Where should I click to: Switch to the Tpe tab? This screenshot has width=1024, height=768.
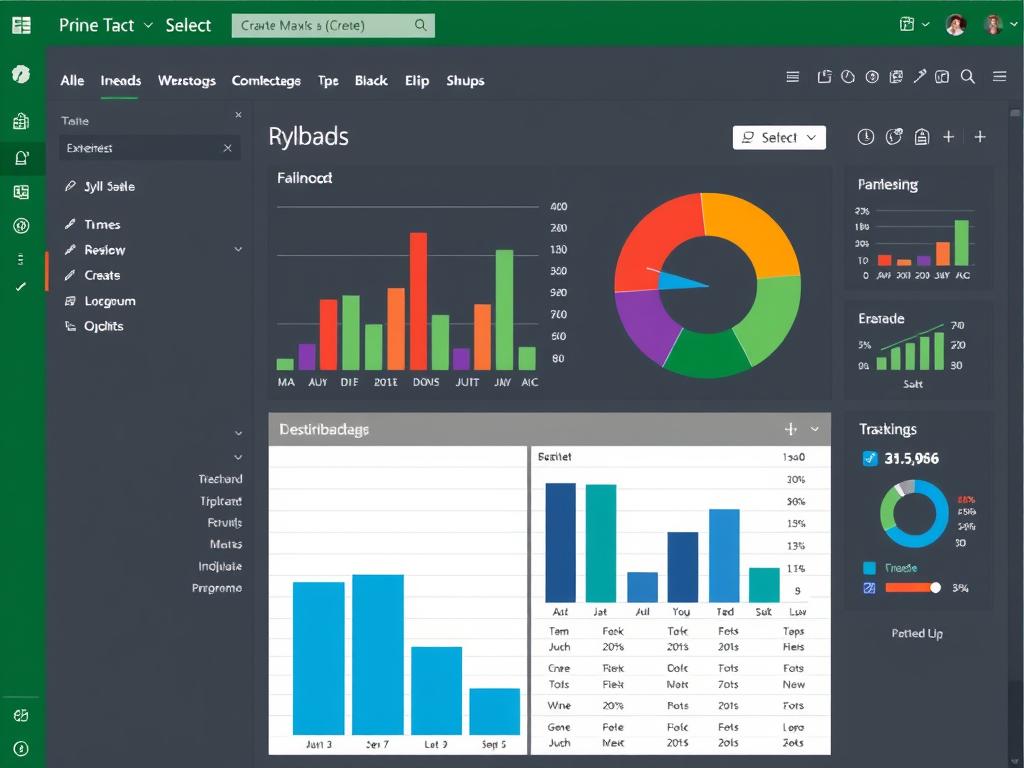click(328, 80)
